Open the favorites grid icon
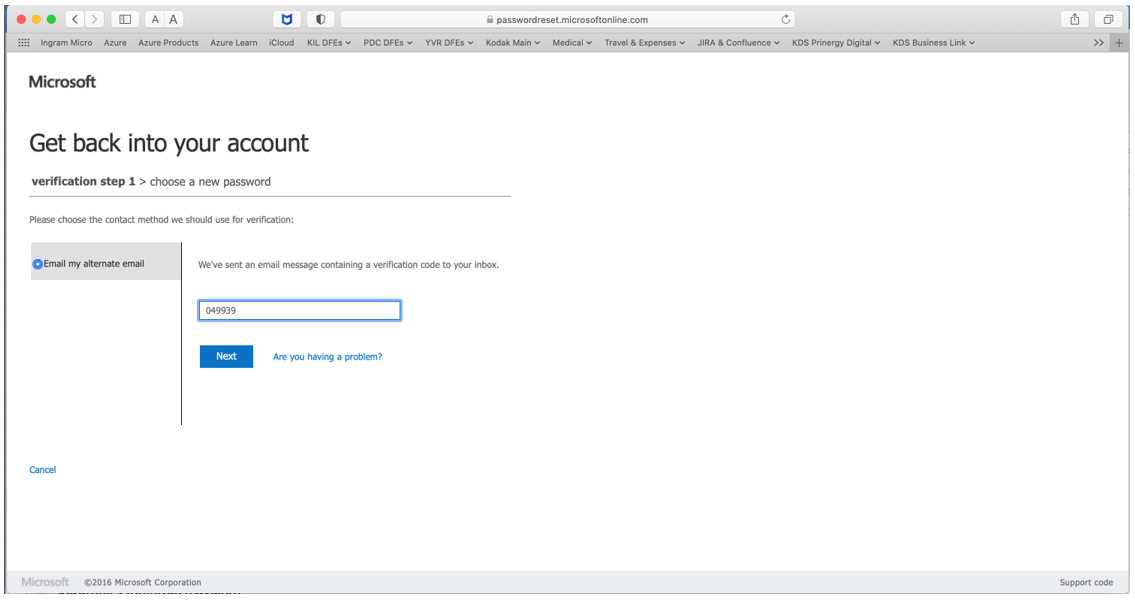Image resolution: width=1135 pixels, height=600 pixels. pos(24,43)
